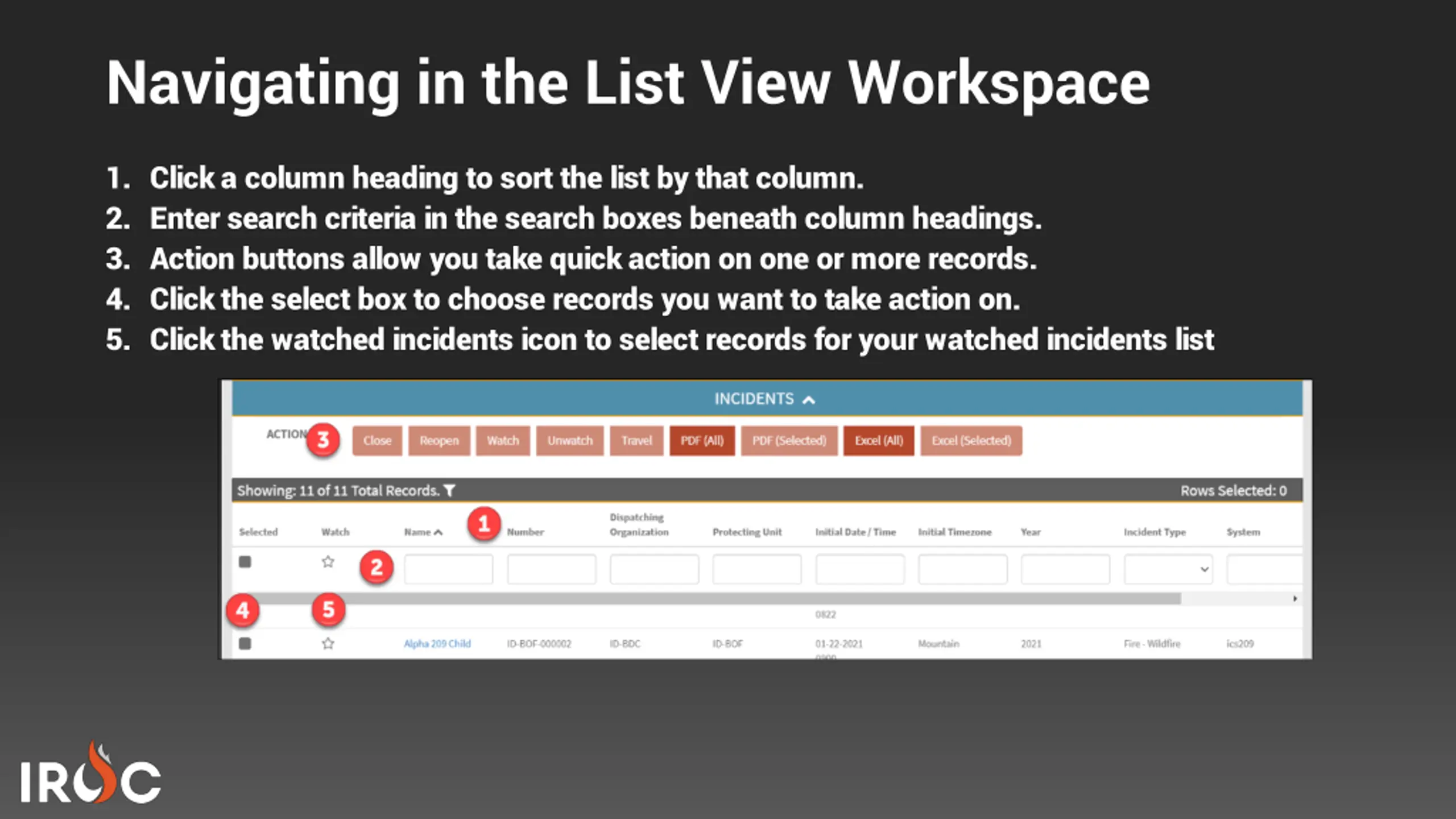This screenshot has width=1456, height=819.
Task: Star the Alpha 209 Child incident
Action: click(328, 643)
